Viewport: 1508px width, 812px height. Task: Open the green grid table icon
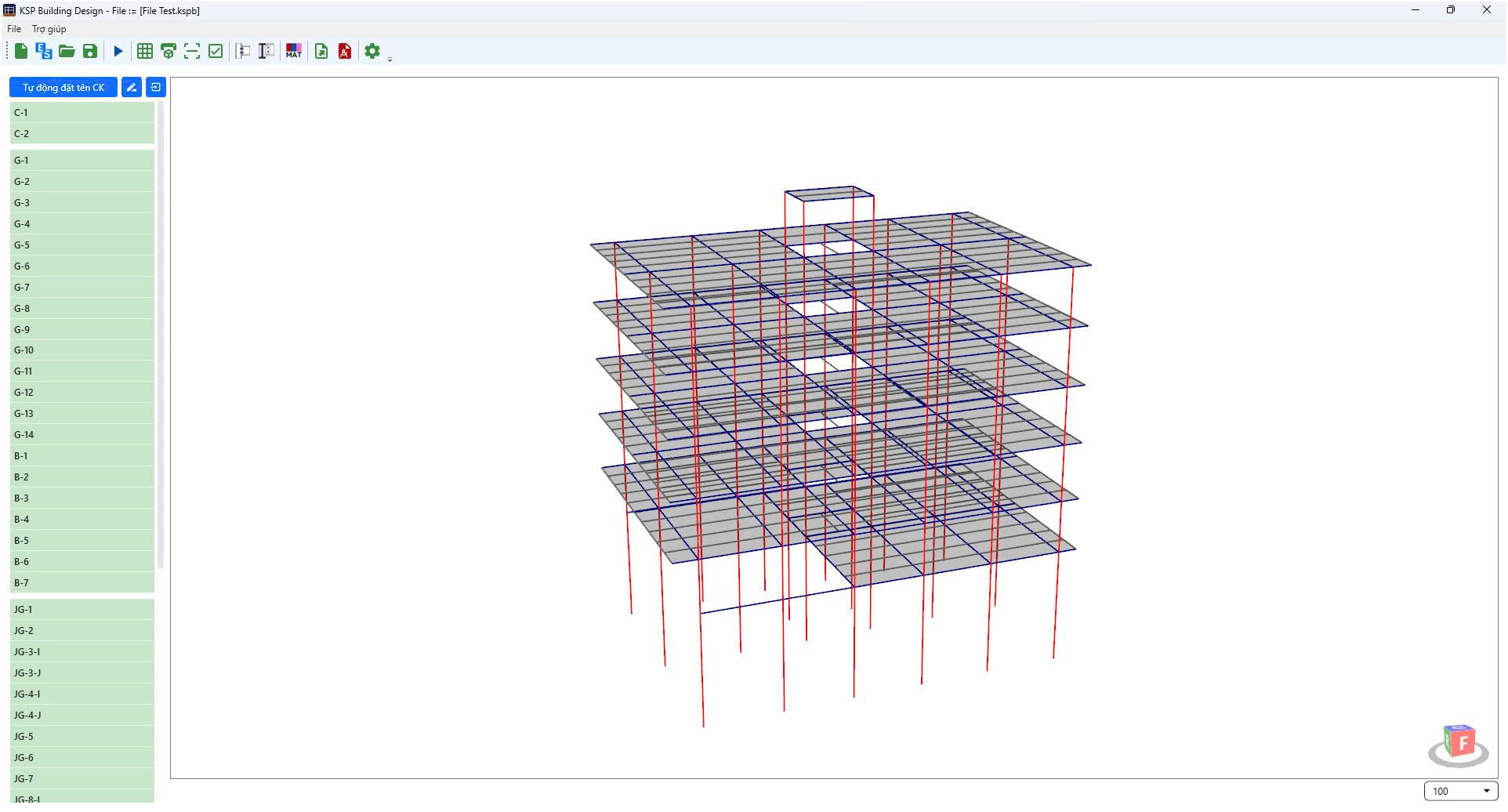pyautogui.click(x=145, y=51)
